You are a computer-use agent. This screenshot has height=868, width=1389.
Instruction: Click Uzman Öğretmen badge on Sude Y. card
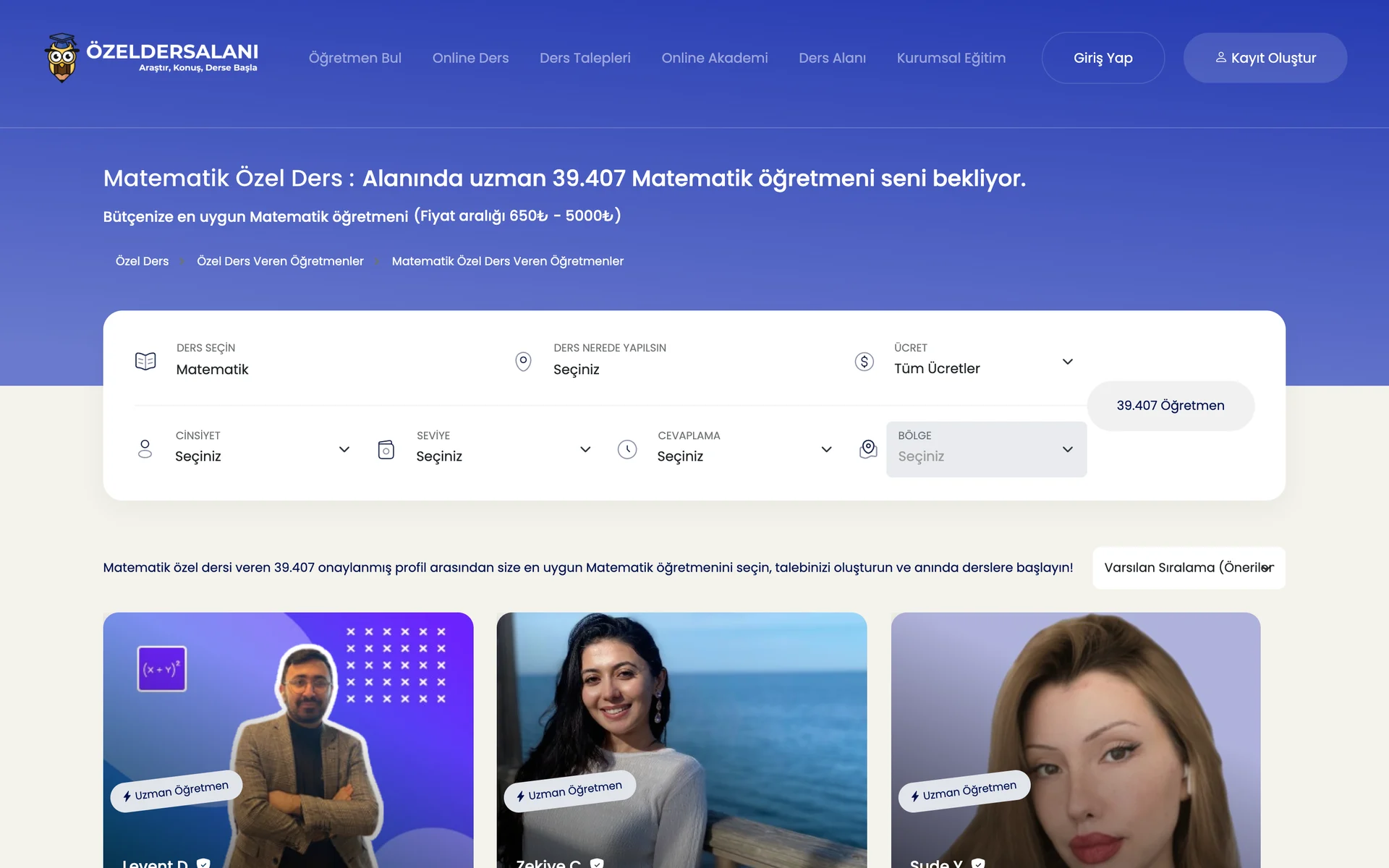(x=964, y=791)
